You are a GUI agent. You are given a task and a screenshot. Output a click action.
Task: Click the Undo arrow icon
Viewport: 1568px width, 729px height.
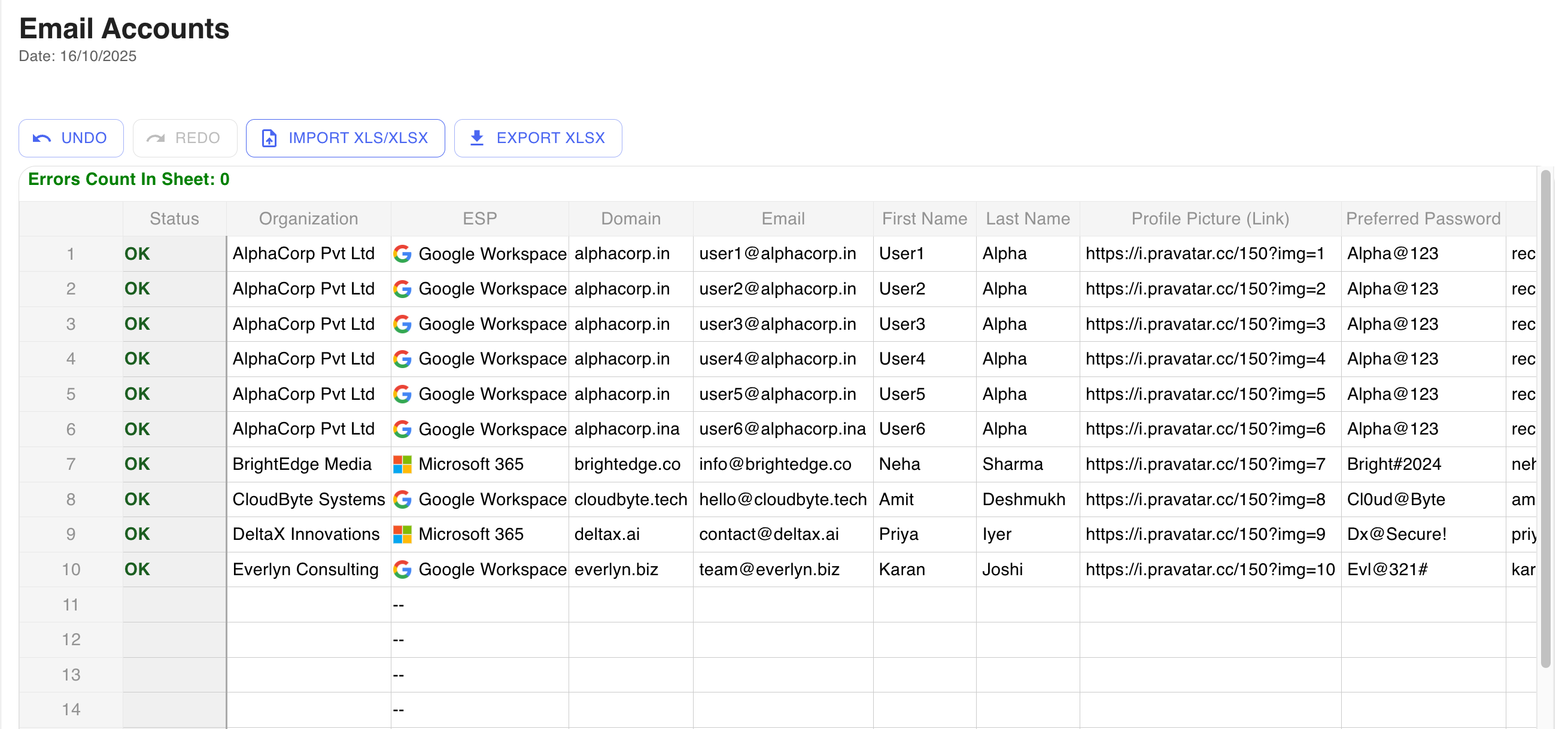[x=41, y=138]
